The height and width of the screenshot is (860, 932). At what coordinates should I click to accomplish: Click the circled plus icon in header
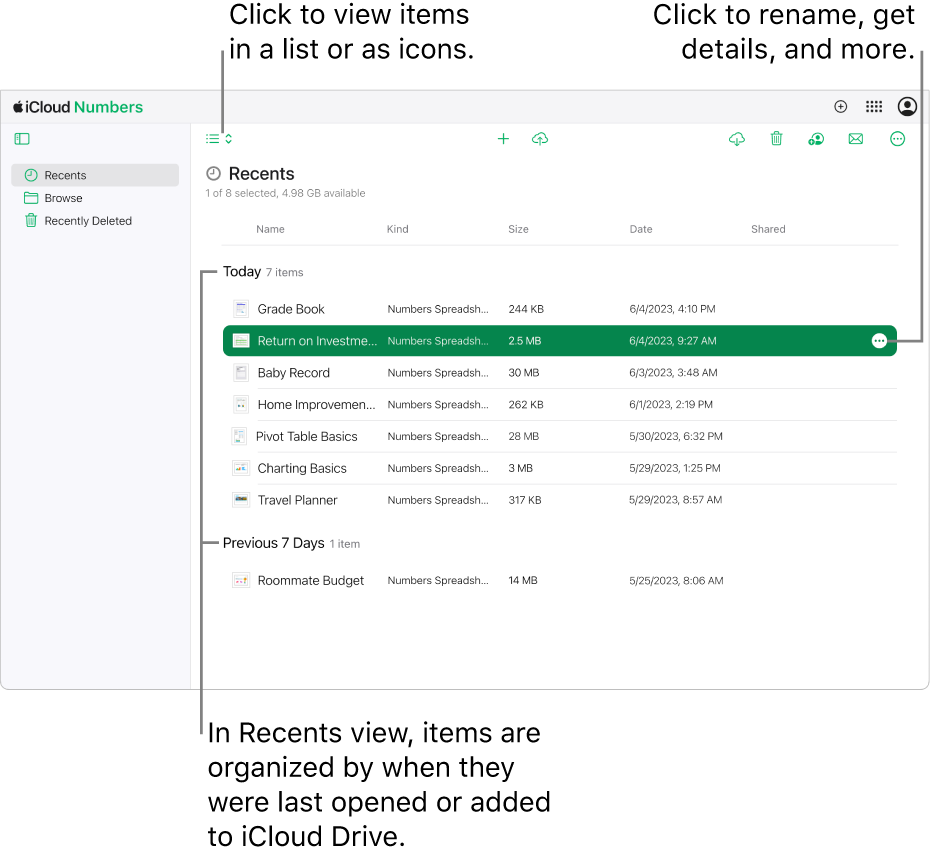840,106
